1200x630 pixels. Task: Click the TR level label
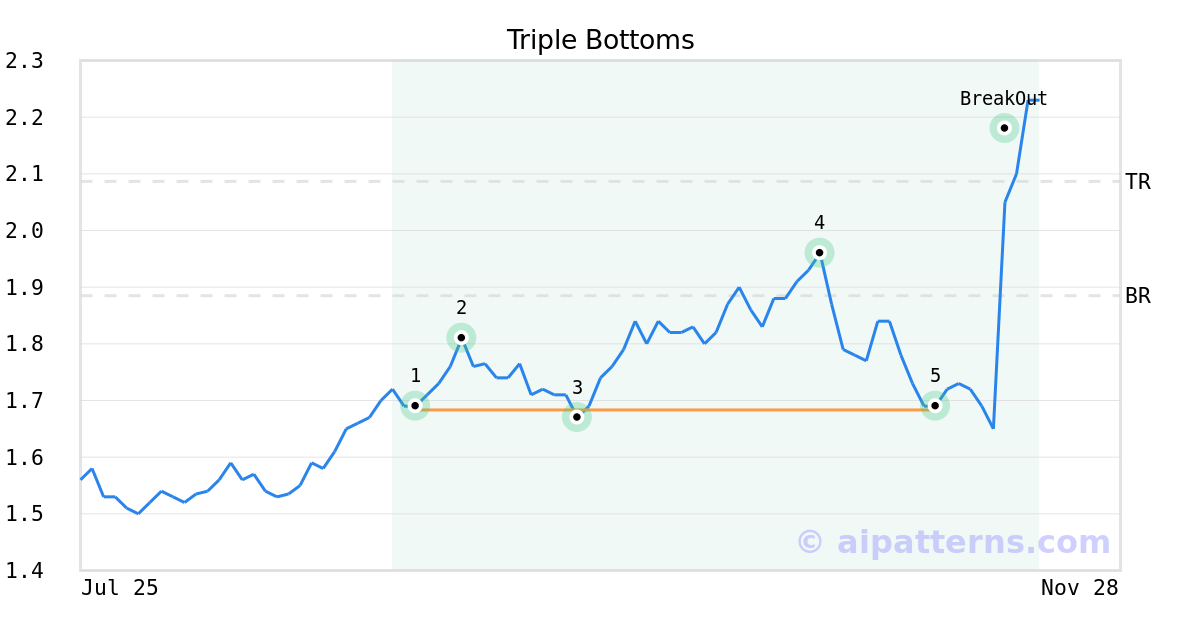click(1137, 182)
